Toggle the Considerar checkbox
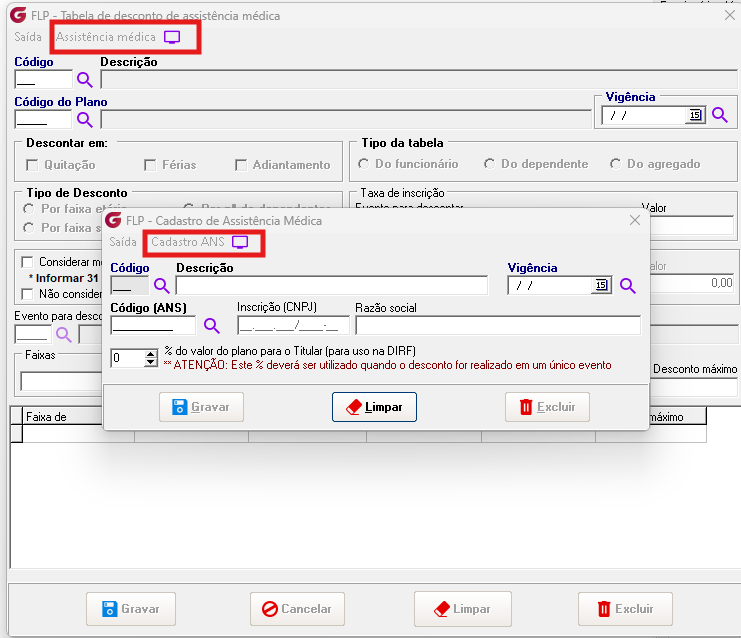 click(x=27, y=262)
